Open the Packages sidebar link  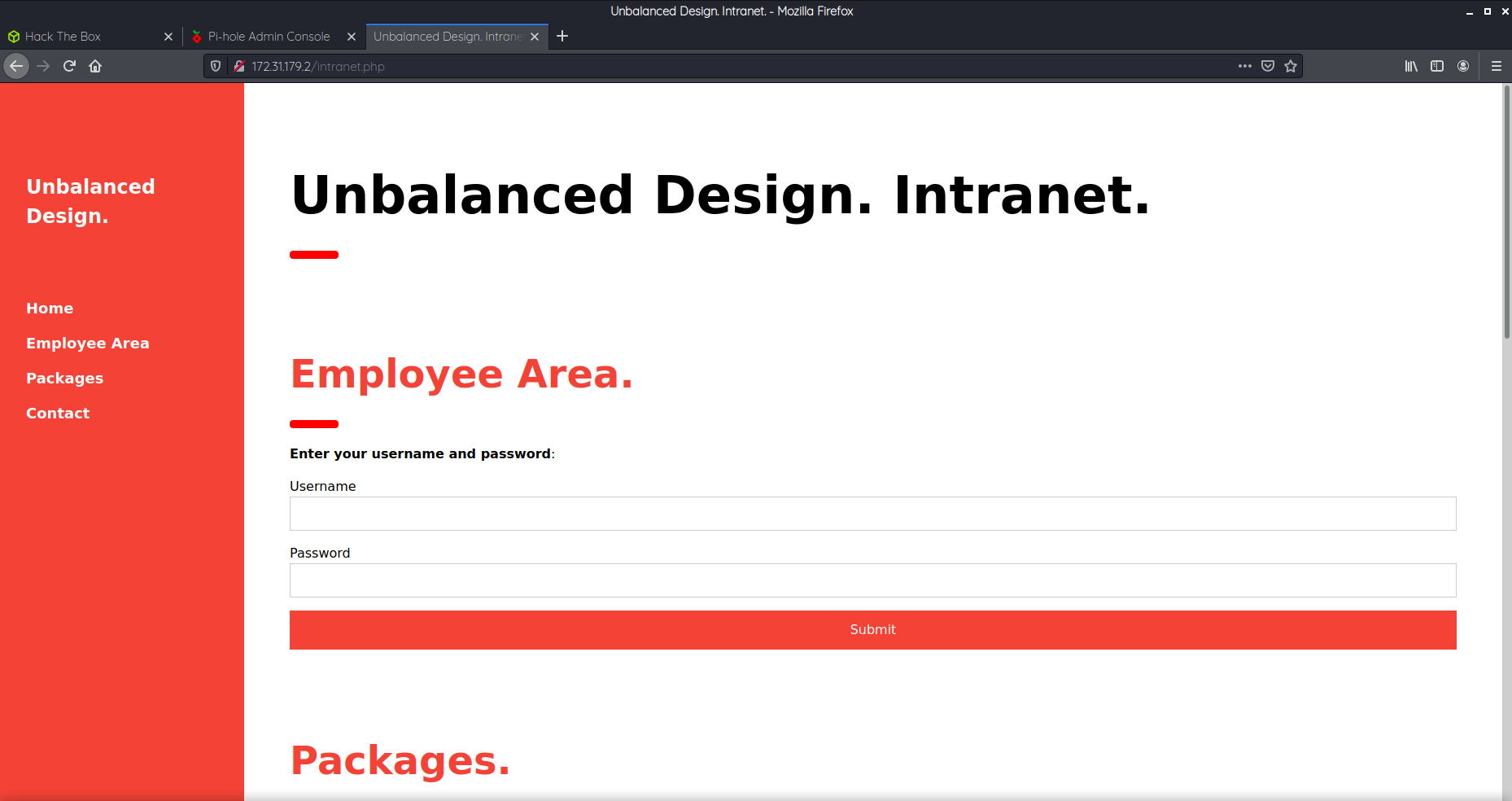tap(64, 378)
